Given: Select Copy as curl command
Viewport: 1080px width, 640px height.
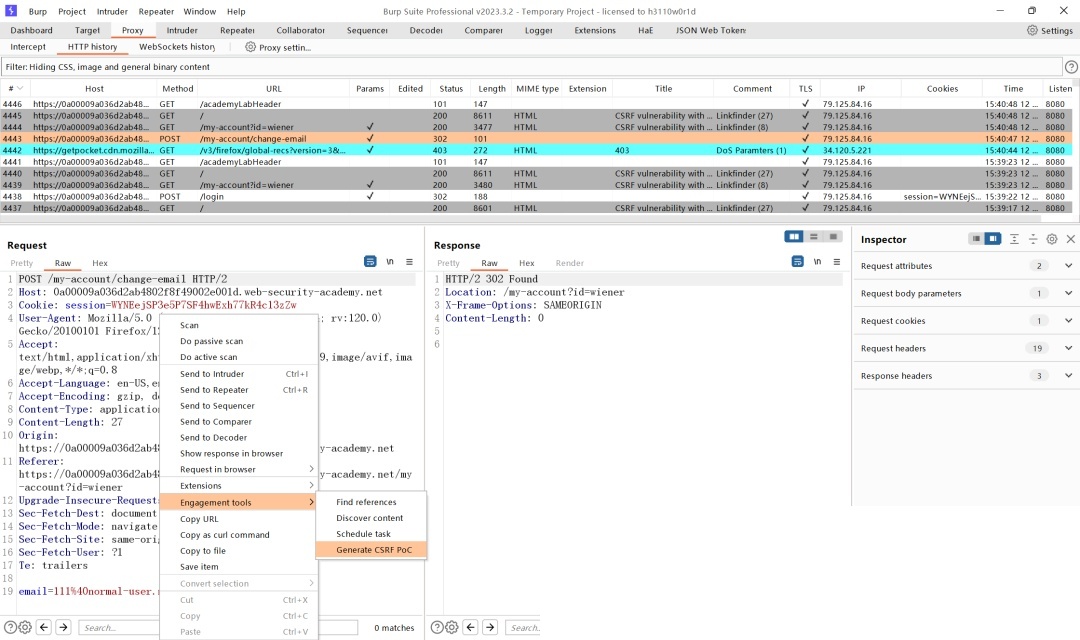Looking at the screenshot, I should tap(238, 535).
